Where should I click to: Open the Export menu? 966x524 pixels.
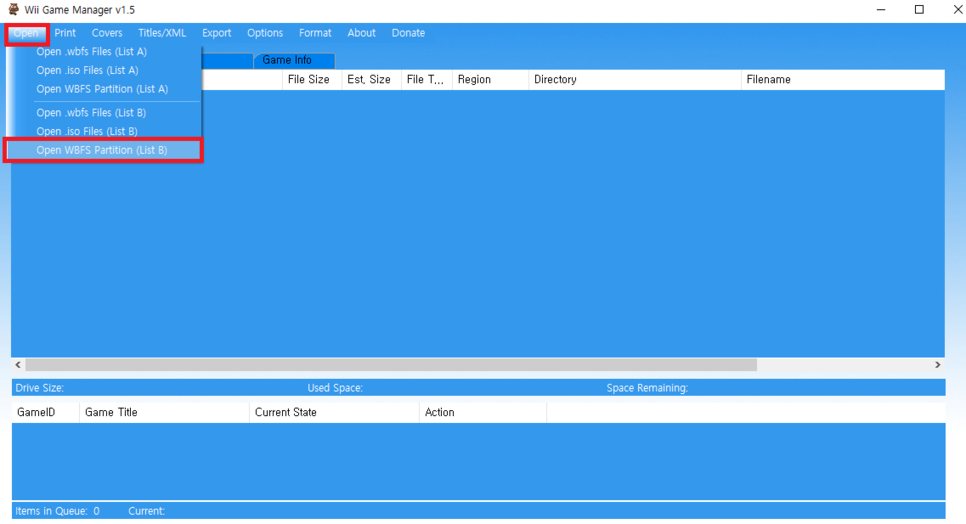coord(217,33)
